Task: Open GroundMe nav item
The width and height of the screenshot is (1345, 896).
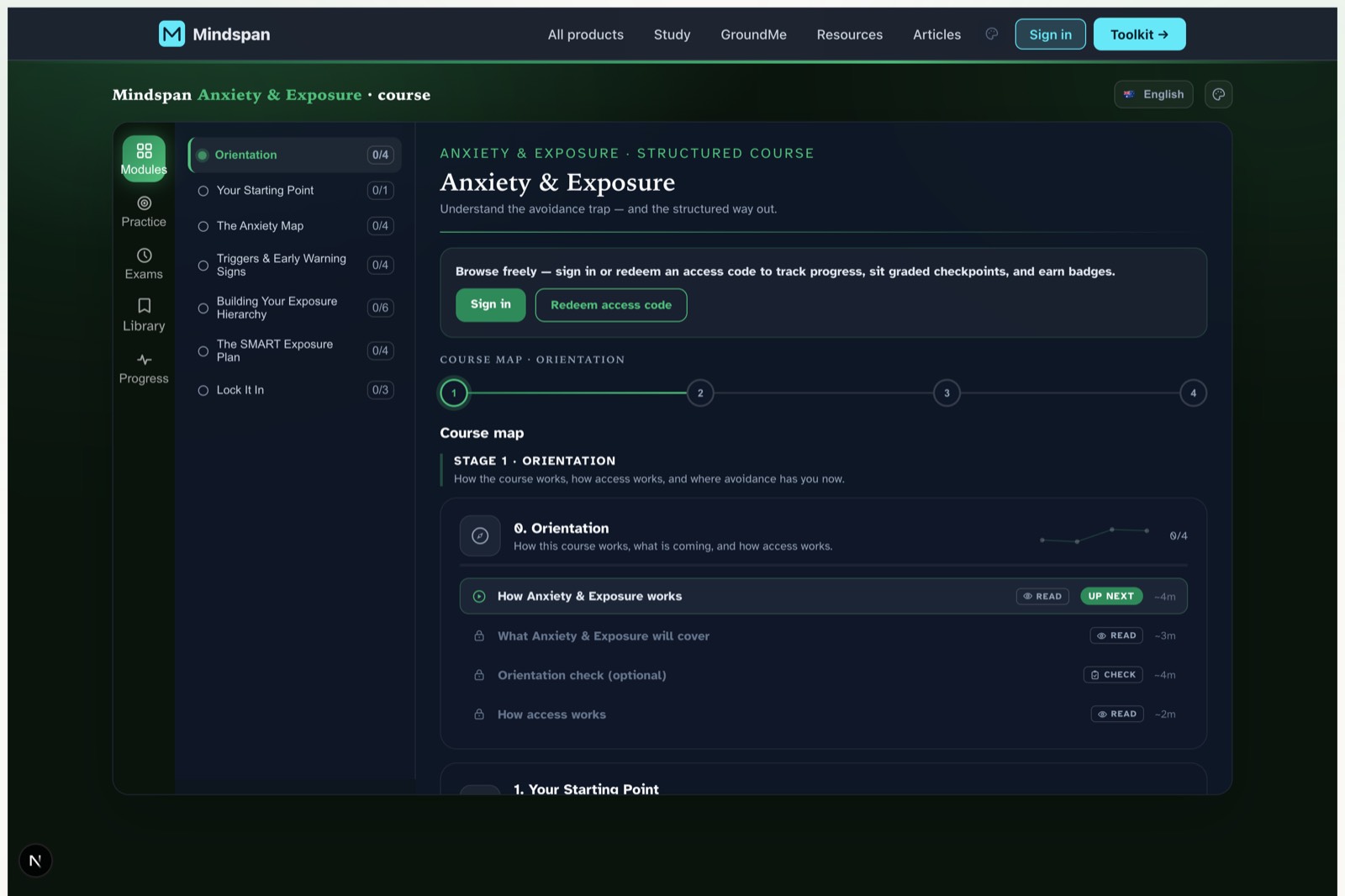Action: (753, 34)
